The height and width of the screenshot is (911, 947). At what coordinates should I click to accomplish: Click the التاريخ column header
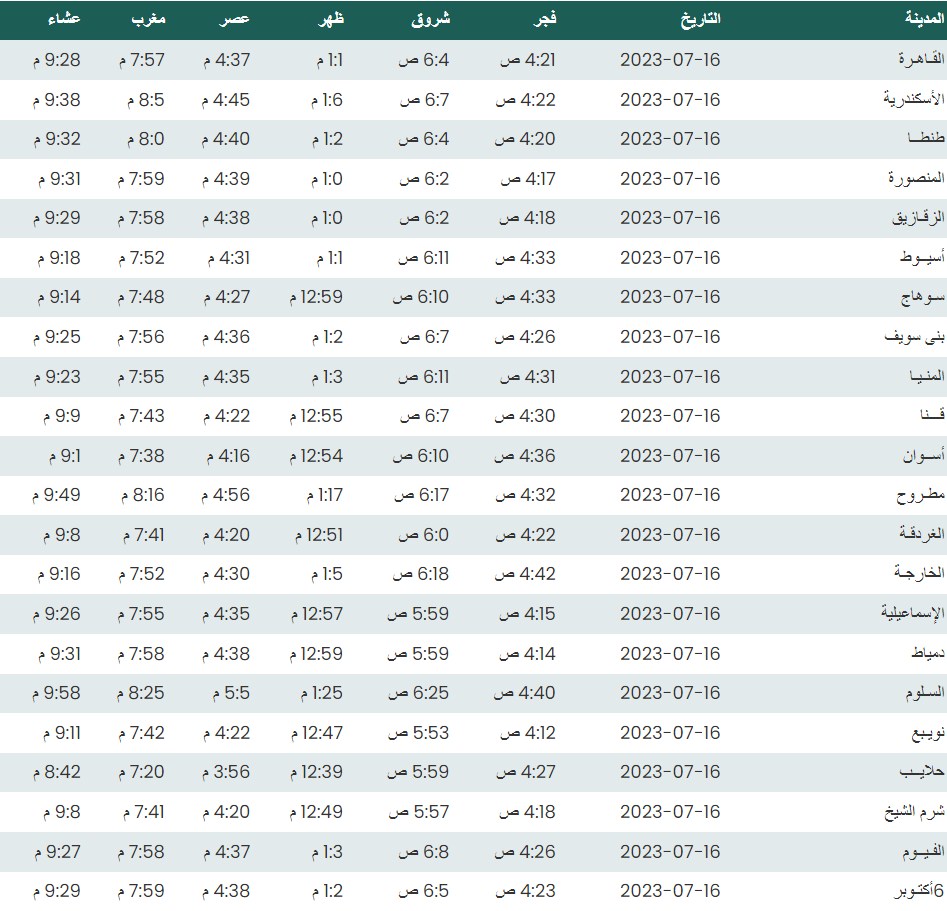699,19
